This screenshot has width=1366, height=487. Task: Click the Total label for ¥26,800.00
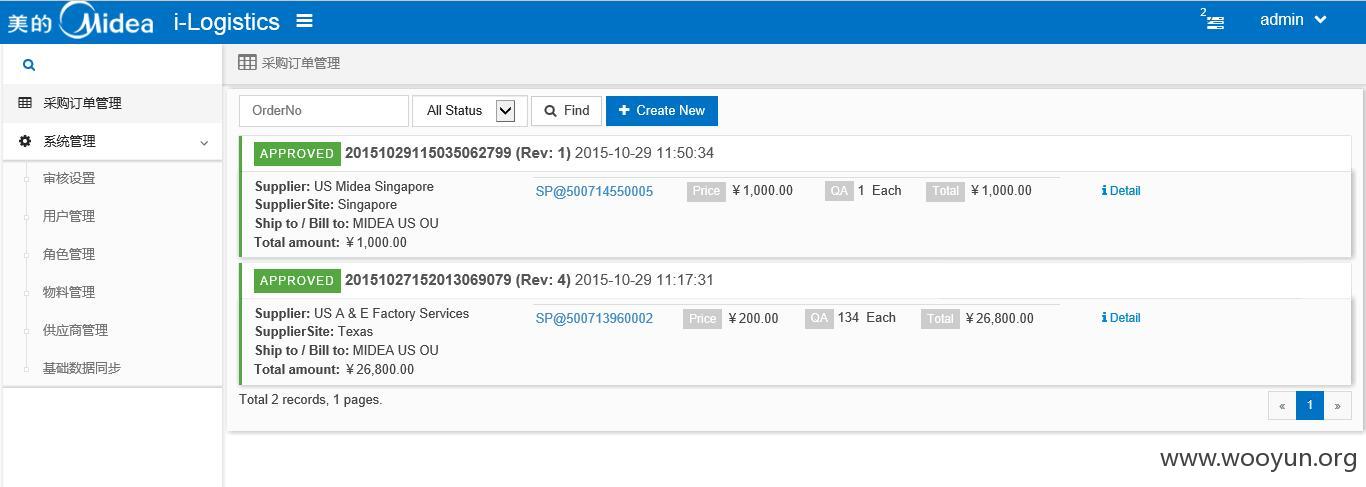[940, 318]
